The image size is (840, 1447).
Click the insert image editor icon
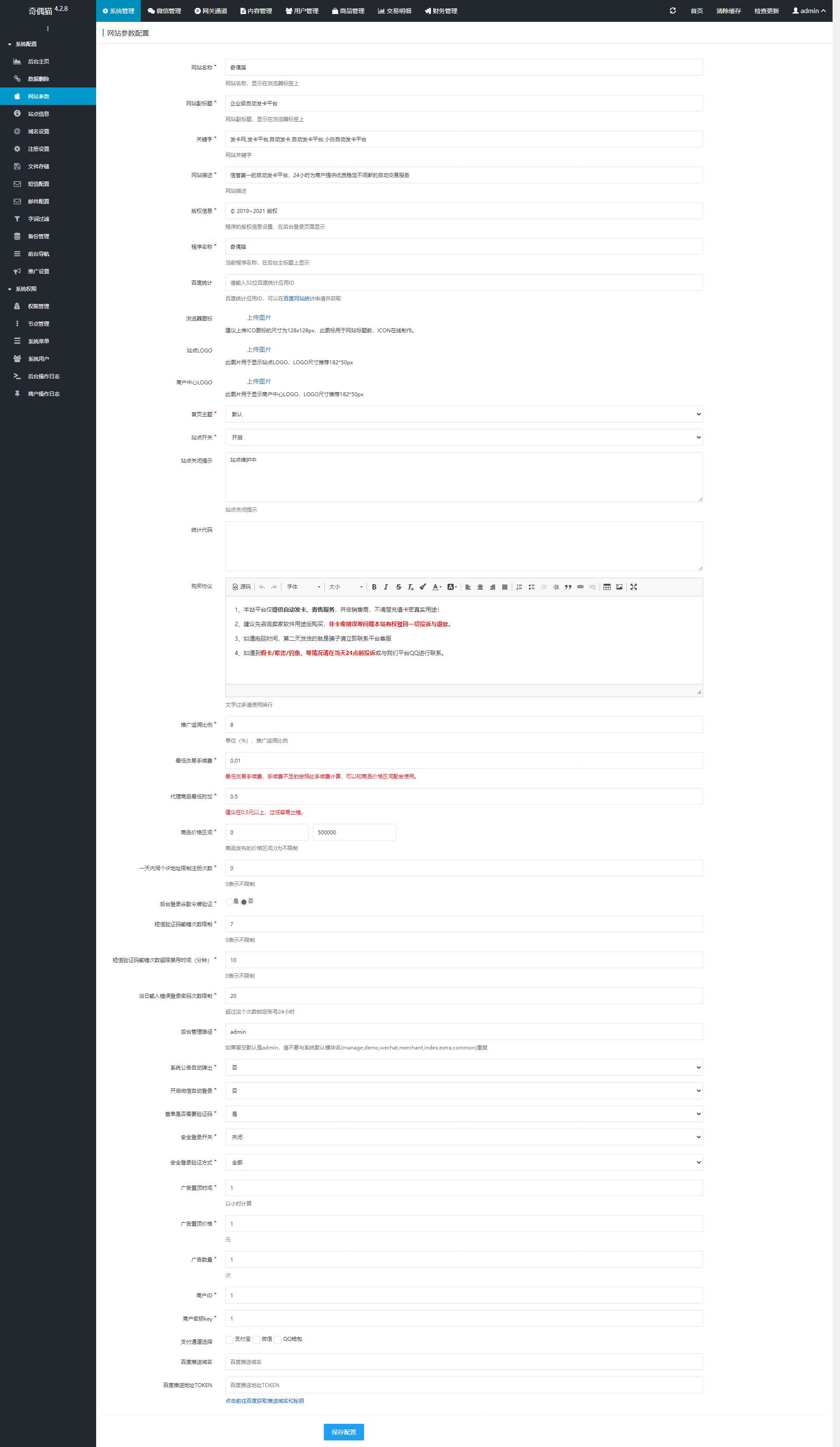click(x=619, y=587)
